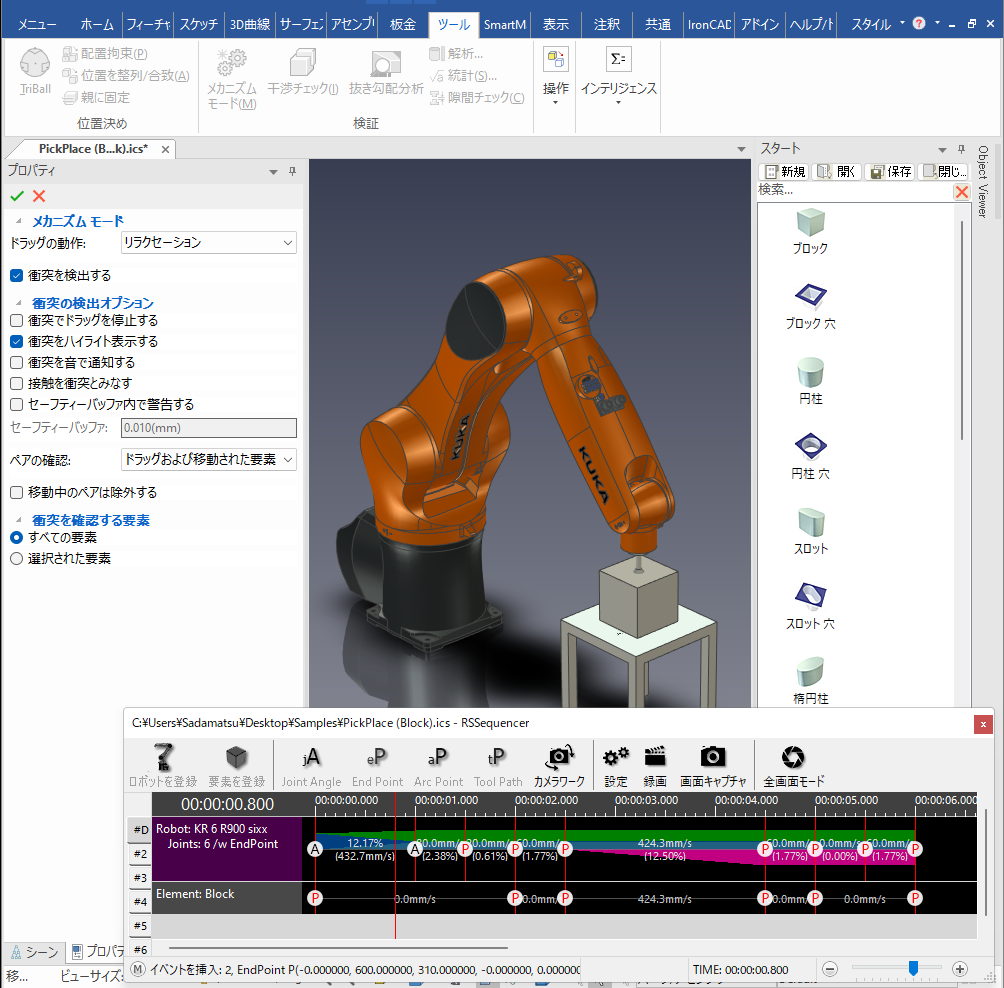Select the TriBall tool
The height and width of the screenshot is (988, 1004).
[x=33, y=70]
